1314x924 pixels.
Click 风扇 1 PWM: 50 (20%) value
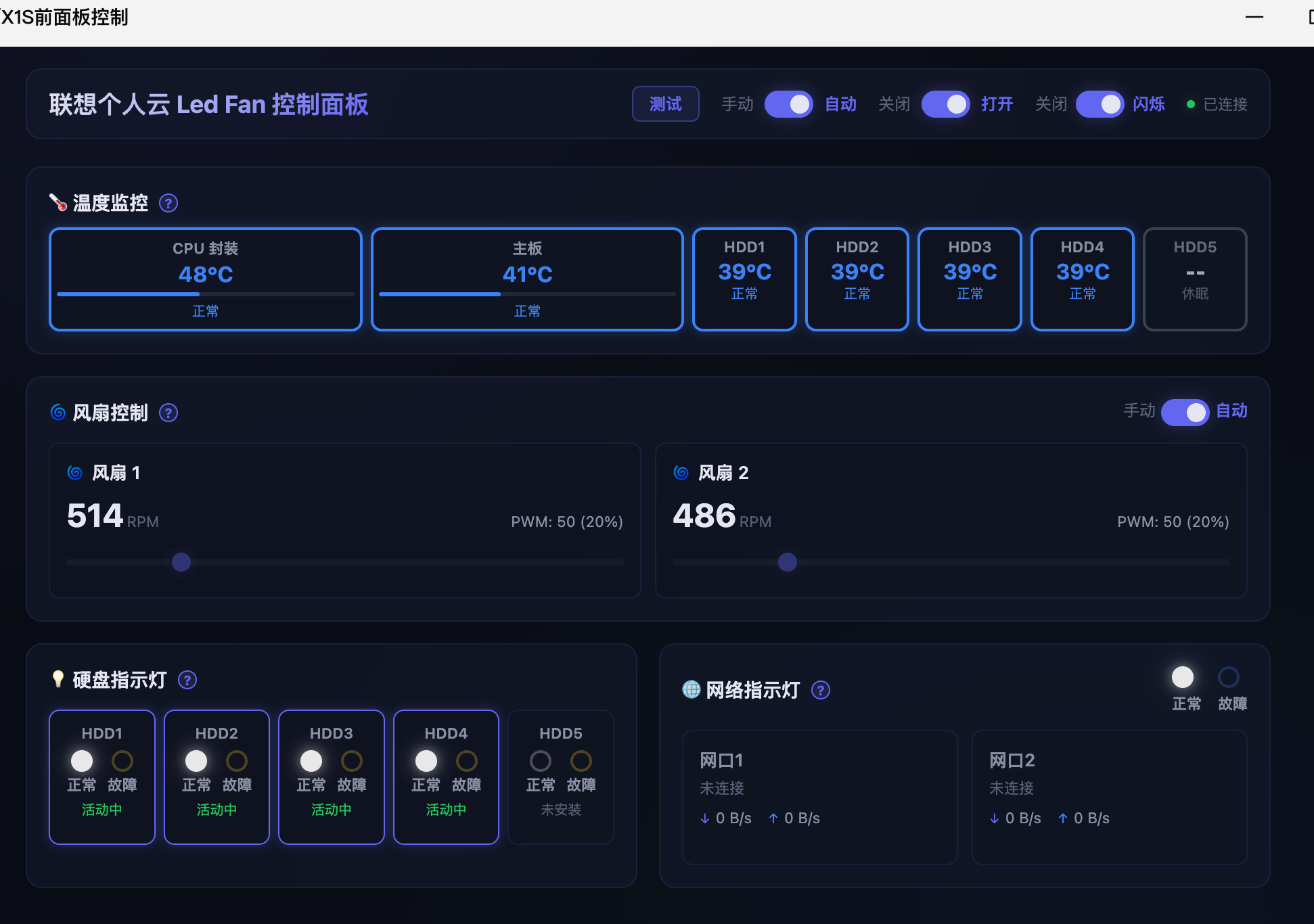567,522
